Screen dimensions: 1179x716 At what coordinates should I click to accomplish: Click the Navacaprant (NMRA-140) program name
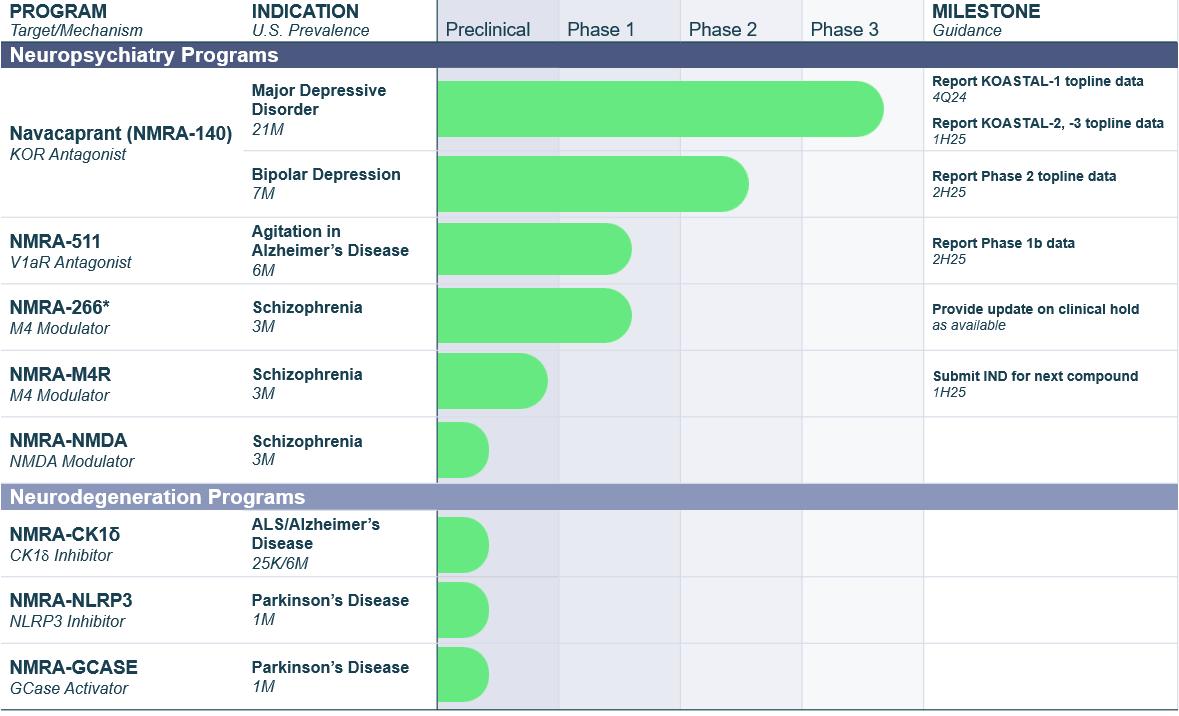point(120,134)
